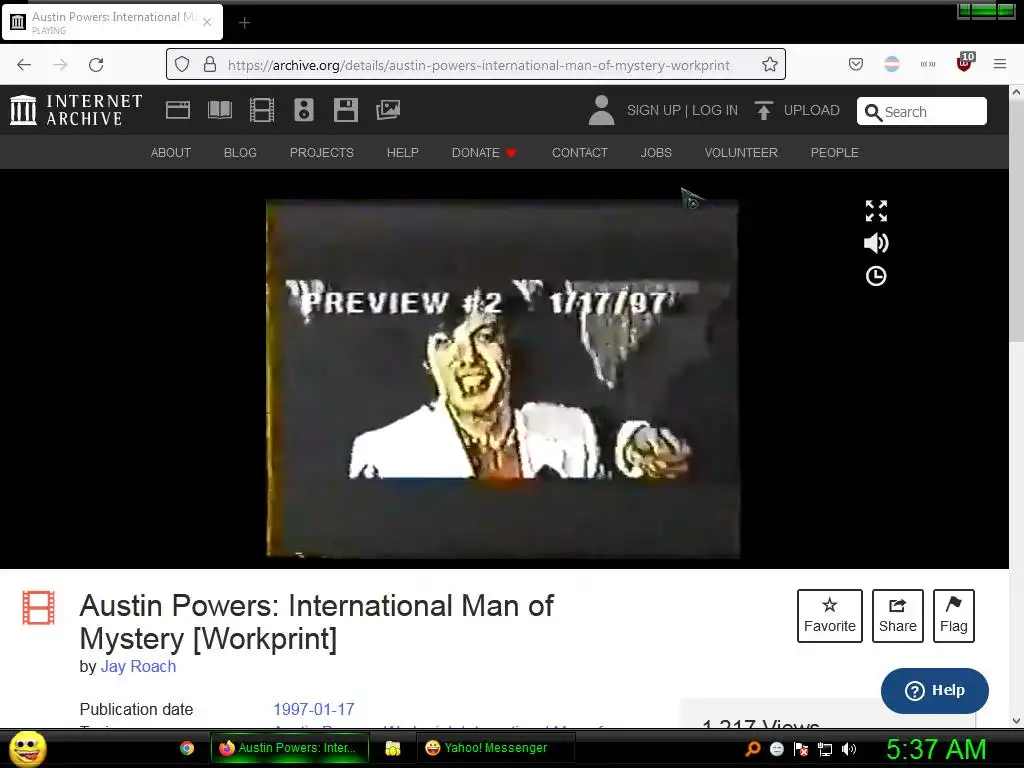
Task: Click the tray magnifier search icon
Action: (x=752, y=749)
